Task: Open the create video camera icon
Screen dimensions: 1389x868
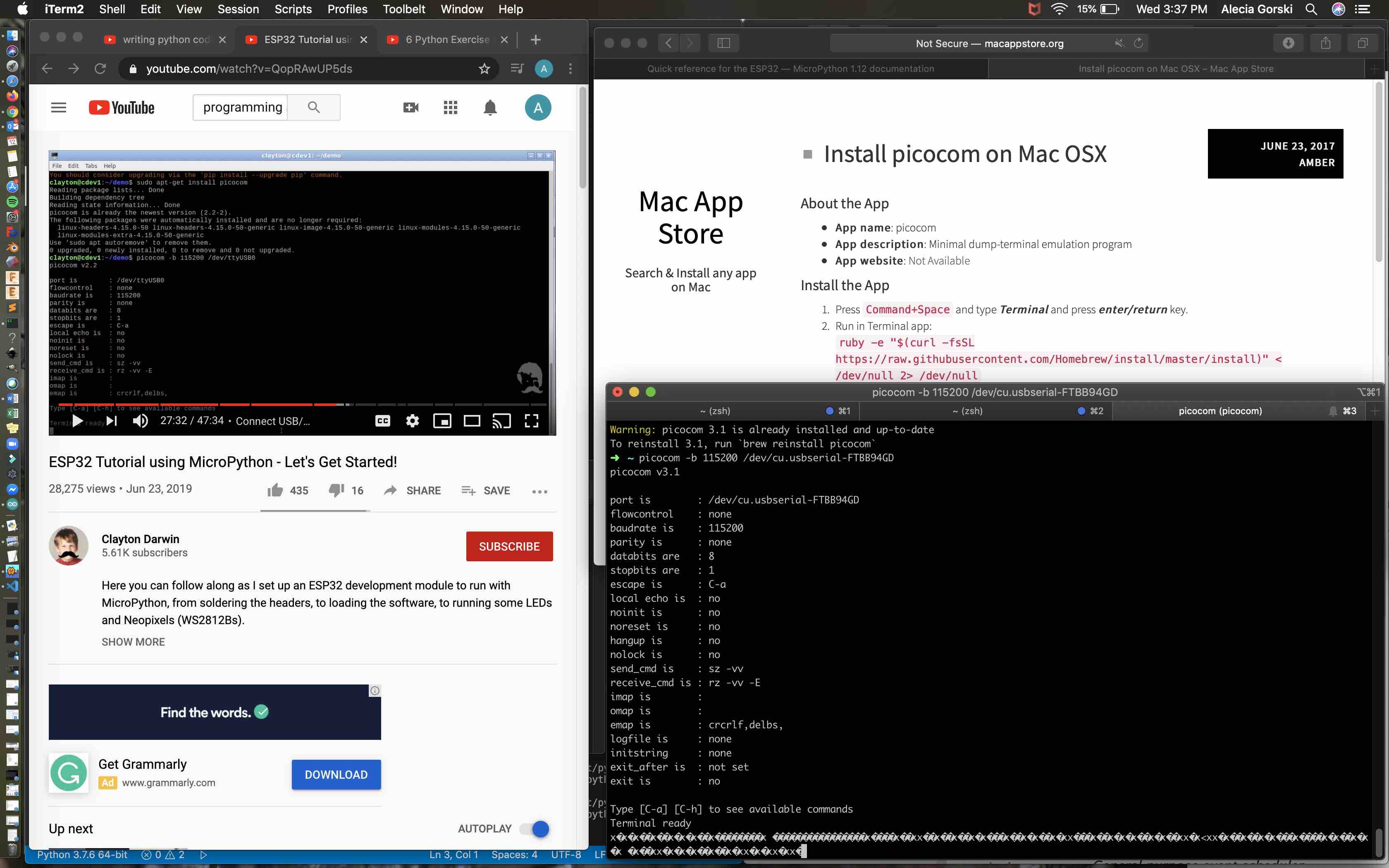Action: coord(411,107)
